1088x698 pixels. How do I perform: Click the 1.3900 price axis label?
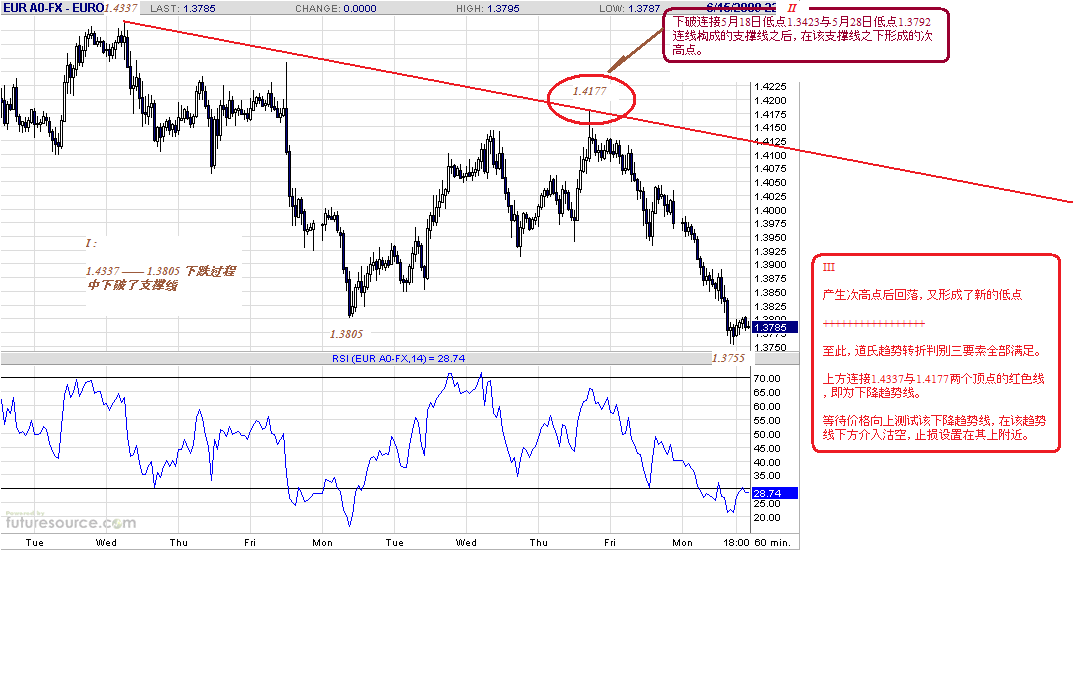point(770,264)
